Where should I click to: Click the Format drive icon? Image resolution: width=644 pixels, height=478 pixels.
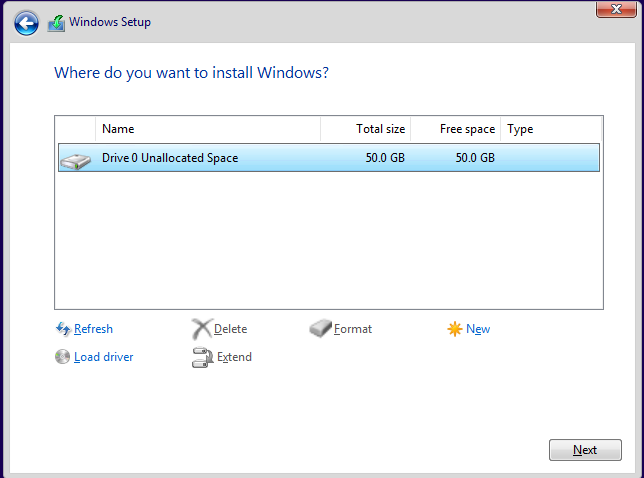(x=320, y=329)
